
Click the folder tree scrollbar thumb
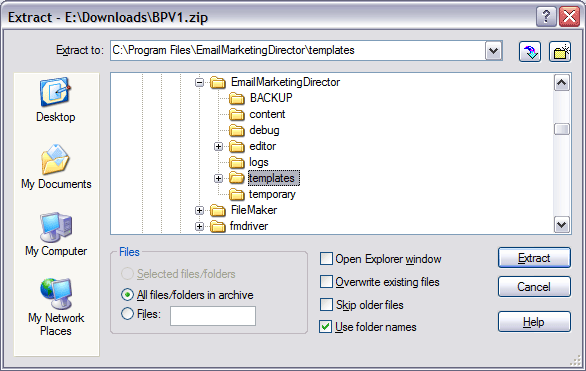click(x=562, y=129)
